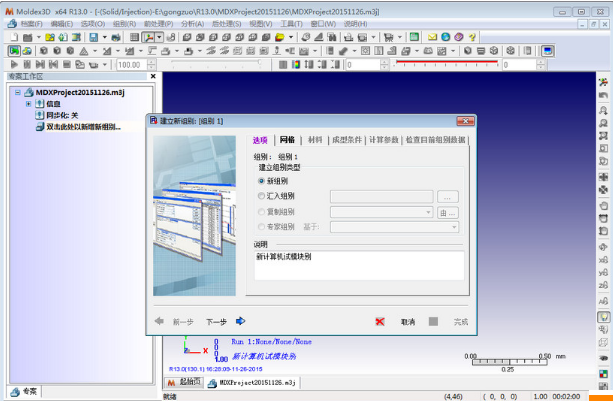Click the 完成 finish button
Image resolution: width=613 pixels, height=401 pixels.
click(x=448, y=322)
